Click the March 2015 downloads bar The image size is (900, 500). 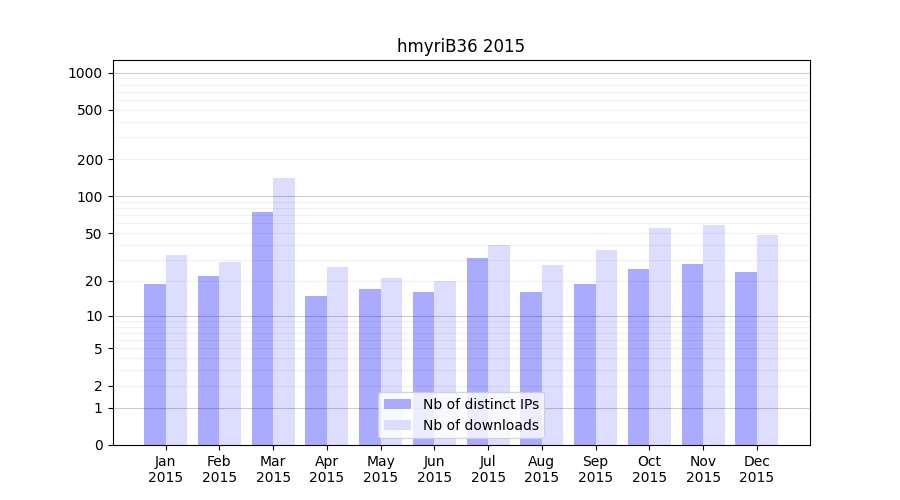(284, 311)
